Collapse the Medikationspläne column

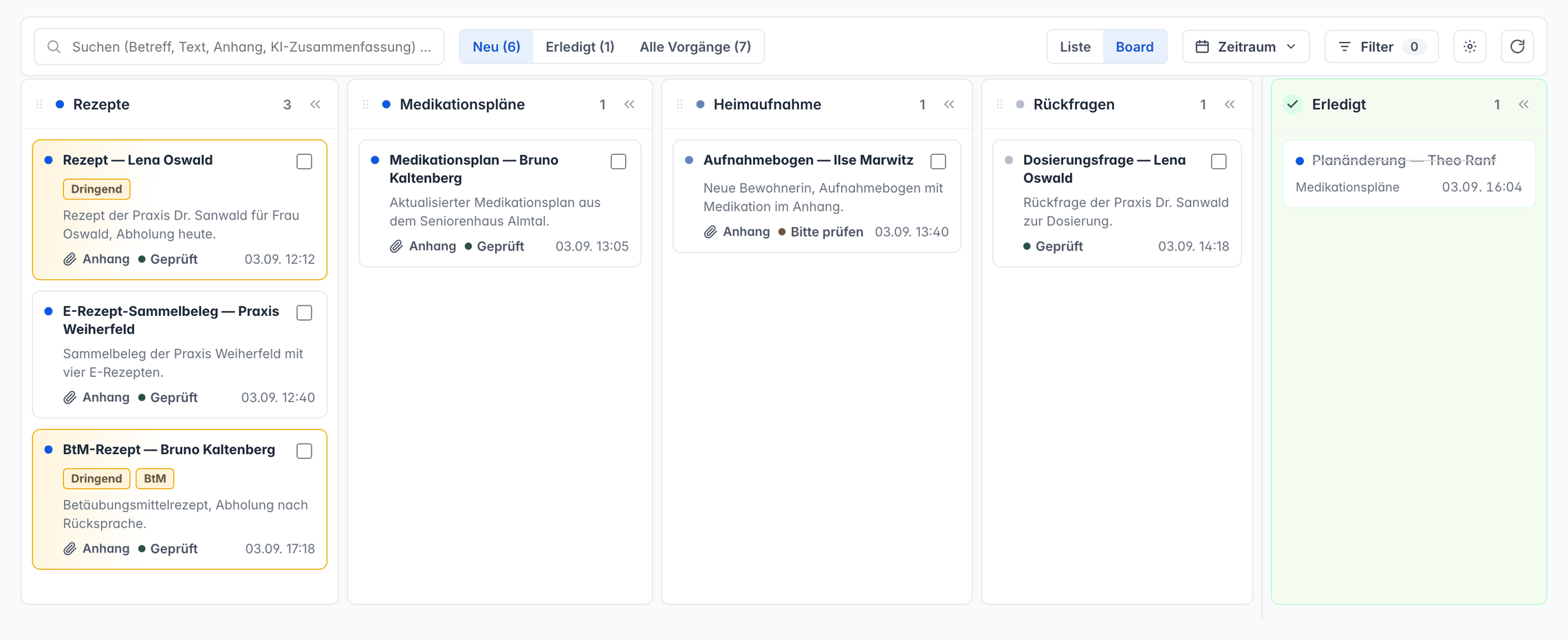point(629,105)
